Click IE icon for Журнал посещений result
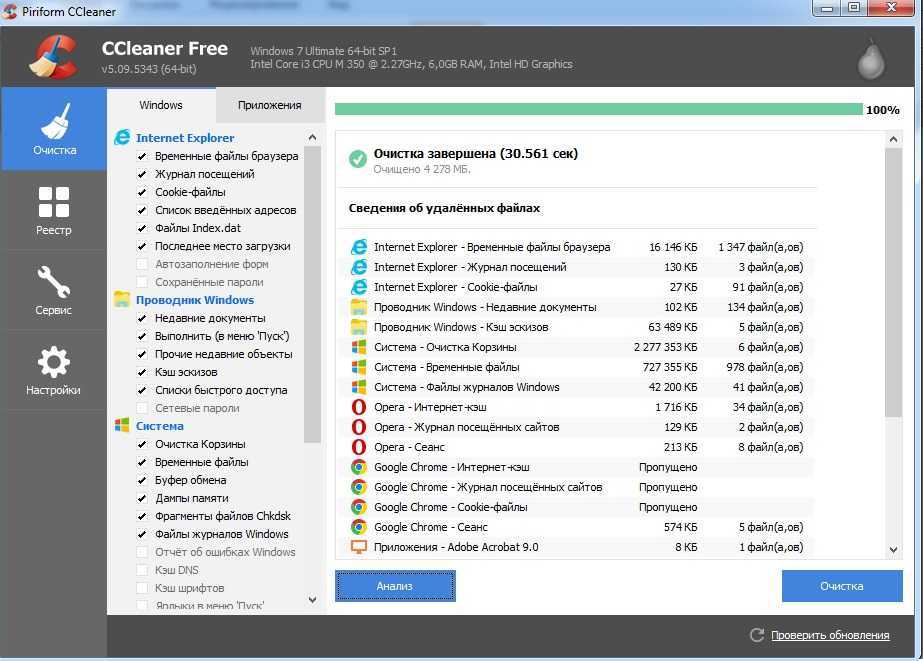Viewport: 923px width, 661px height. click(x=358, y=267)
